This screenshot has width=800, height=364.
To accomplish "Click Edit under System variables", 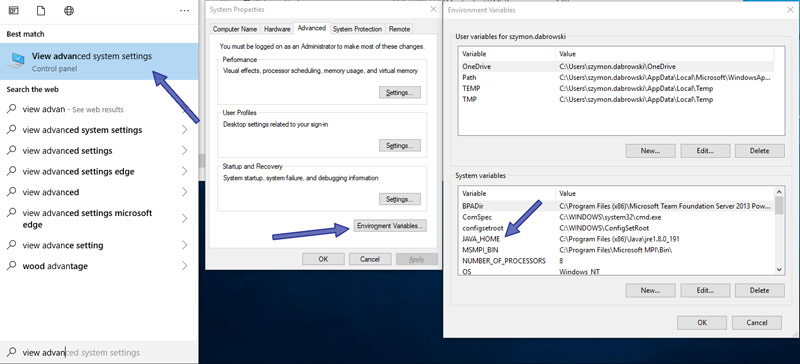I will click(705, 290).
